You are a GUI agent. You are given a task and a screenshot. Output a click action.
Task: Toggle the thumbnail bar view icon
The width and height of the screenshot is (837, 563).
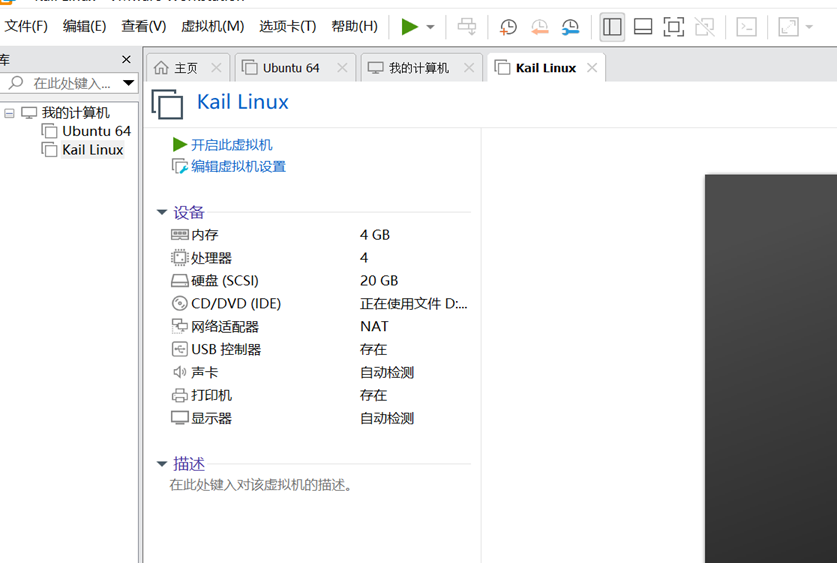(643, 26)
